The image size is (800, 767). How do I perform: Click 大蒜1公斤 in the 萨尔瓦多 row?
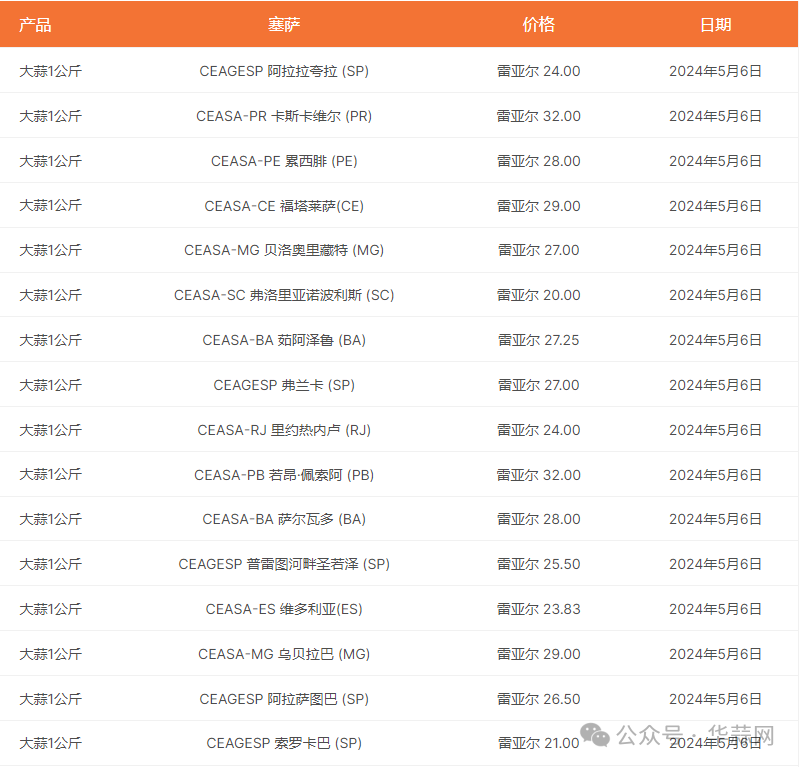[51, 519]
